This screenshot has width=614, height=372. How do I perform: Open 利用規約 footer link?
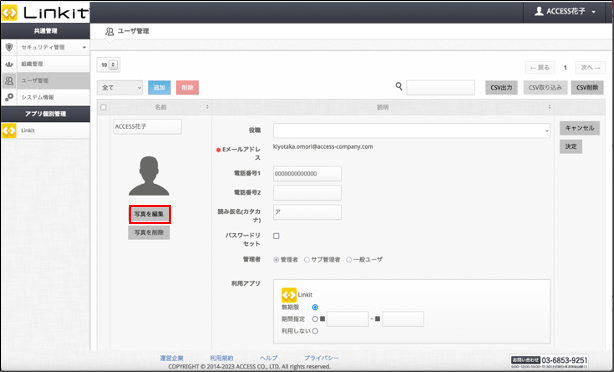point(222,358)
